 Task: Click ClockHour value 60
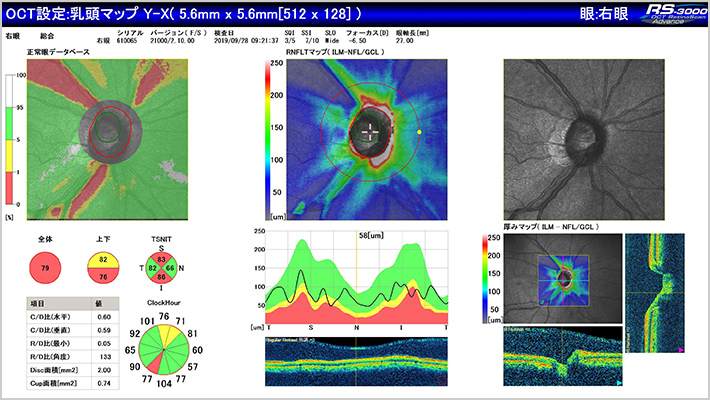click(x=197, y=350)
